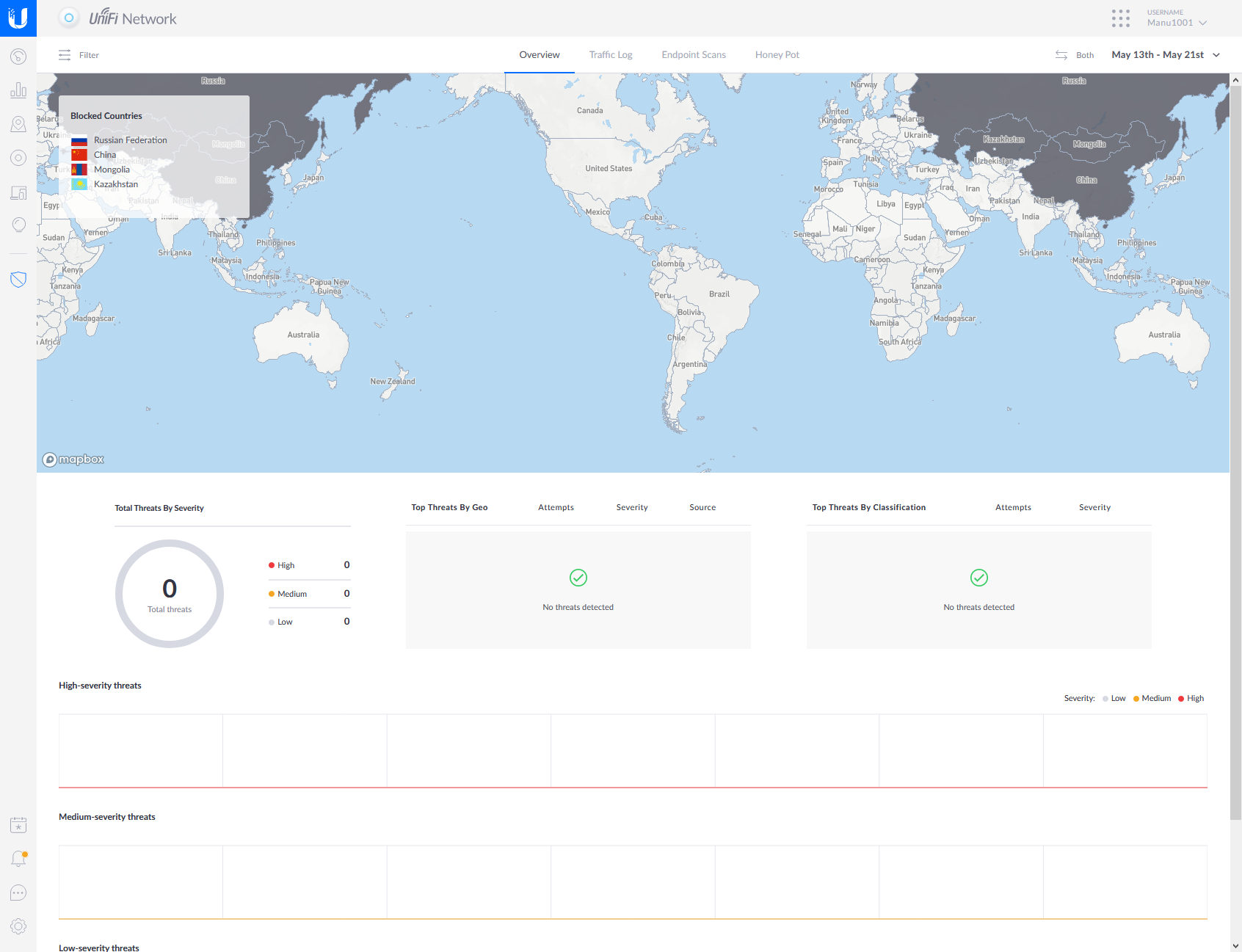1242x952 pixels.
Task: Click the traffic direction arrows icon
Action: pyautogui.click(x=1061, y=55)
